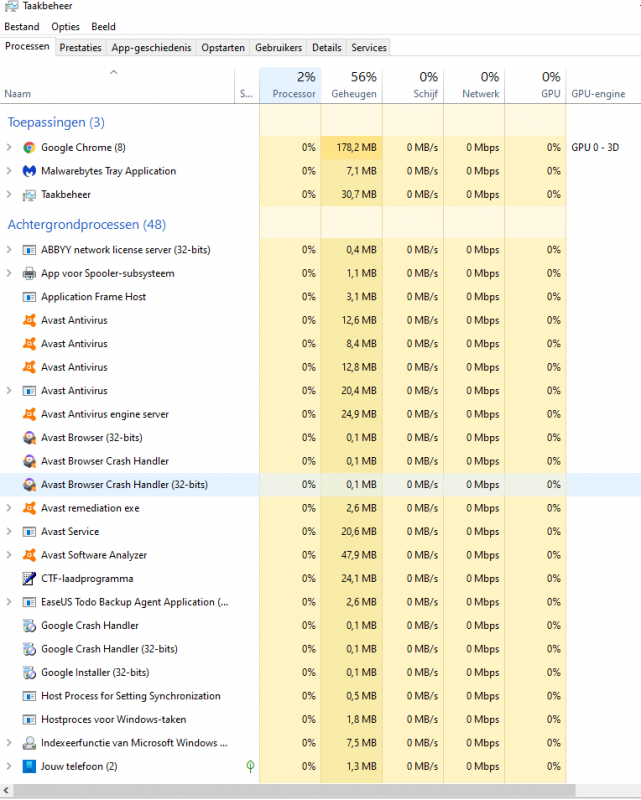Viewport: 641px width, 800px height.
Task: Expand the ABBYY network license server entry
Action: (x=9, y=250)
